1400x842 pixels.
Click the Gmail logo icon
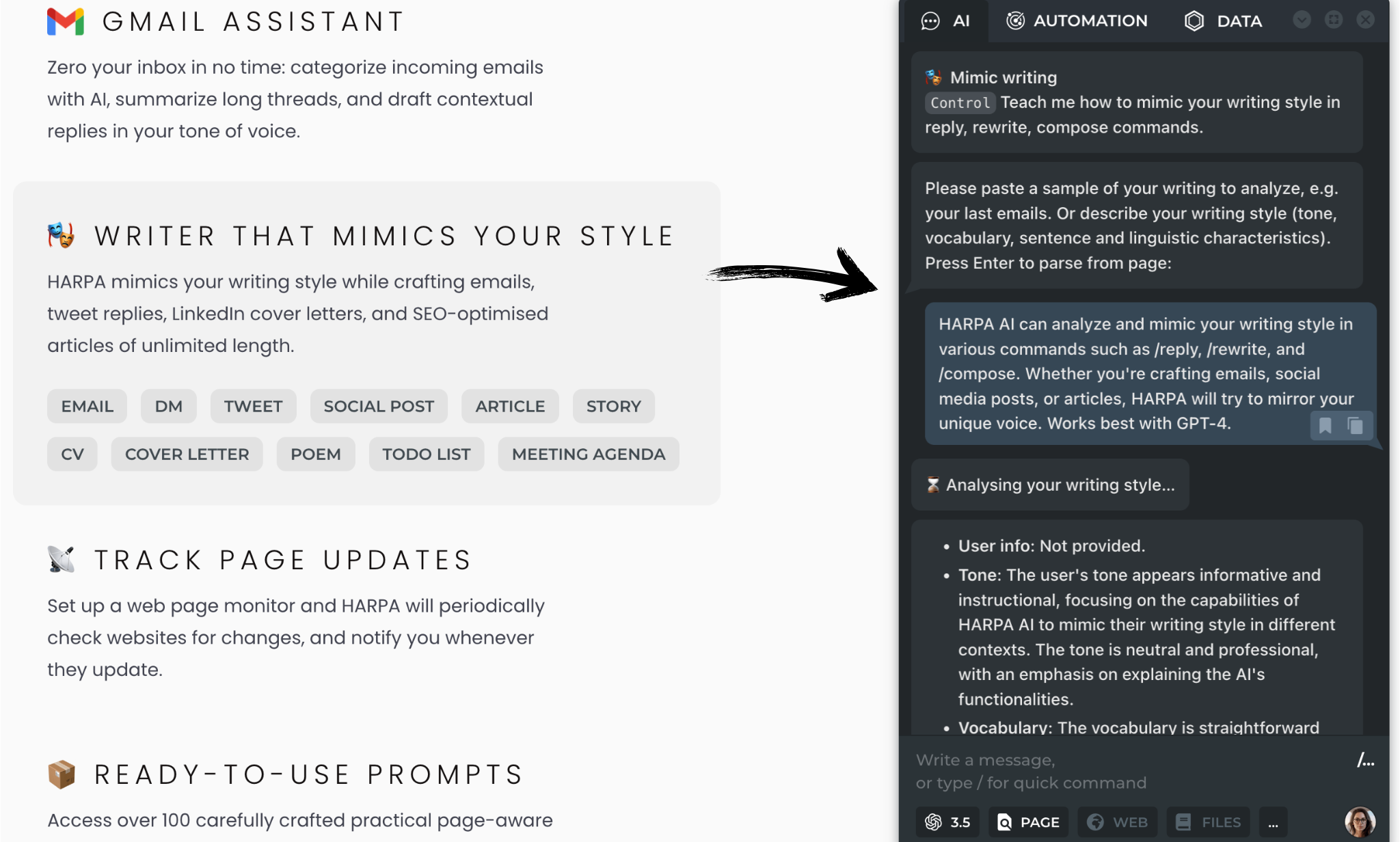[66, 21]
